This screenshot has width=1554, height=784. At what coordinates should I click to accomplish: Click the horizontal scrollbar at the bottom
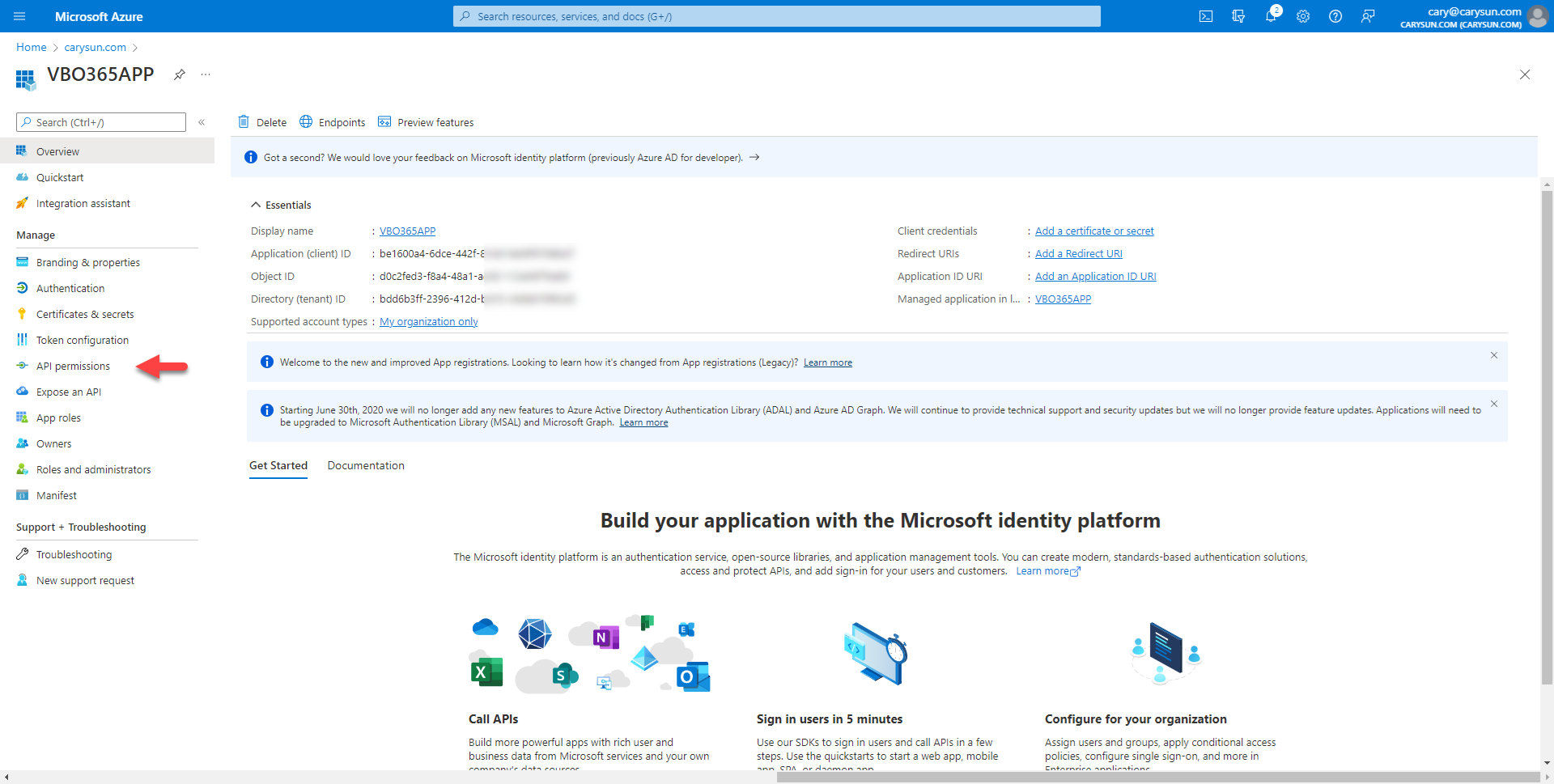coord(1157,777)
